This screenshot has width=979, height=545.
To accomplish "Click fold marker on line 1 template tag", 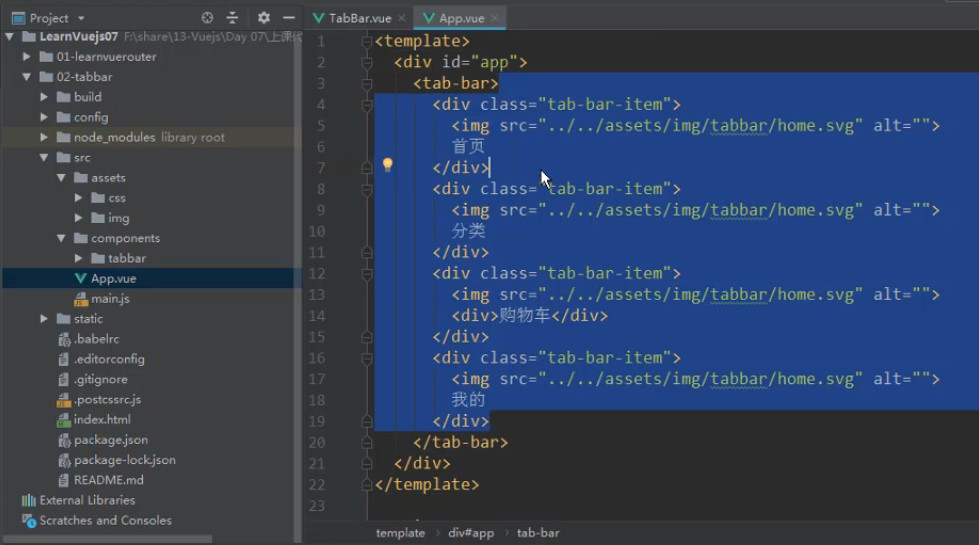I will click(x=367, y=41).
